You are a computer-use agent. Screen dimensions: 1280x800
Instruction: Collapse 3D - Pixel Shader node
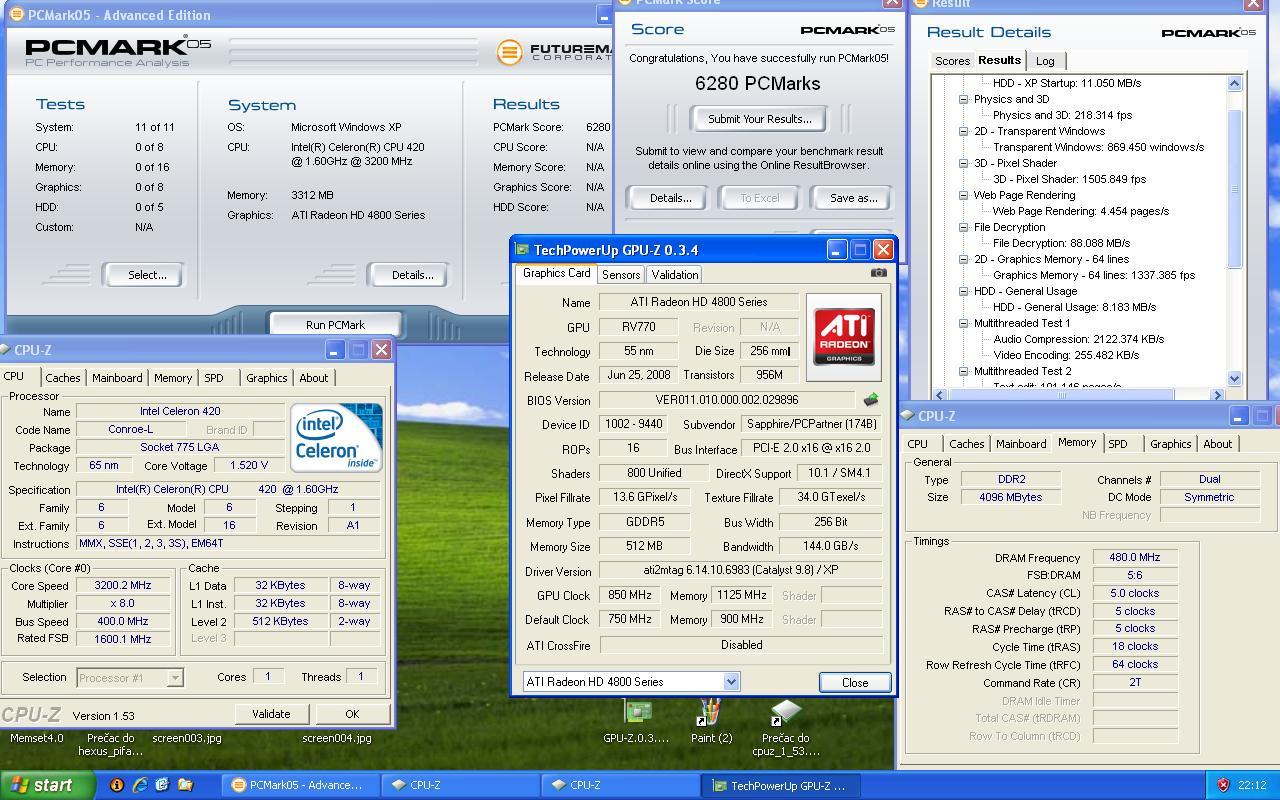pyautogui.click(x=963, y=163)
